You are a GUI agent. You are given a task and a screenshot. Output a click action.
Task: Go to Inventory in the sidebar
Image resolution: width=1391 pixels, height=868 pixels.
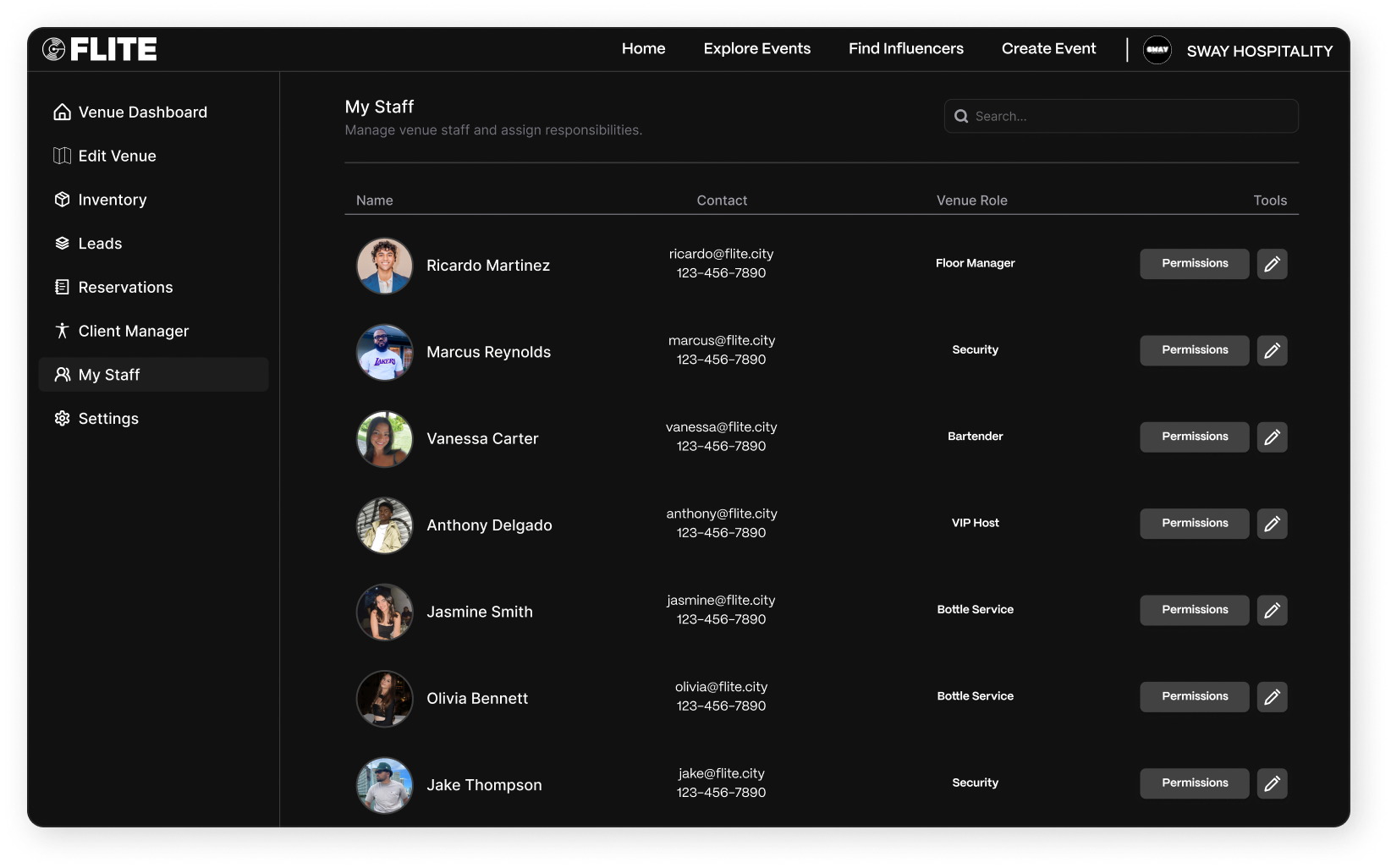(x=112, y=200)
